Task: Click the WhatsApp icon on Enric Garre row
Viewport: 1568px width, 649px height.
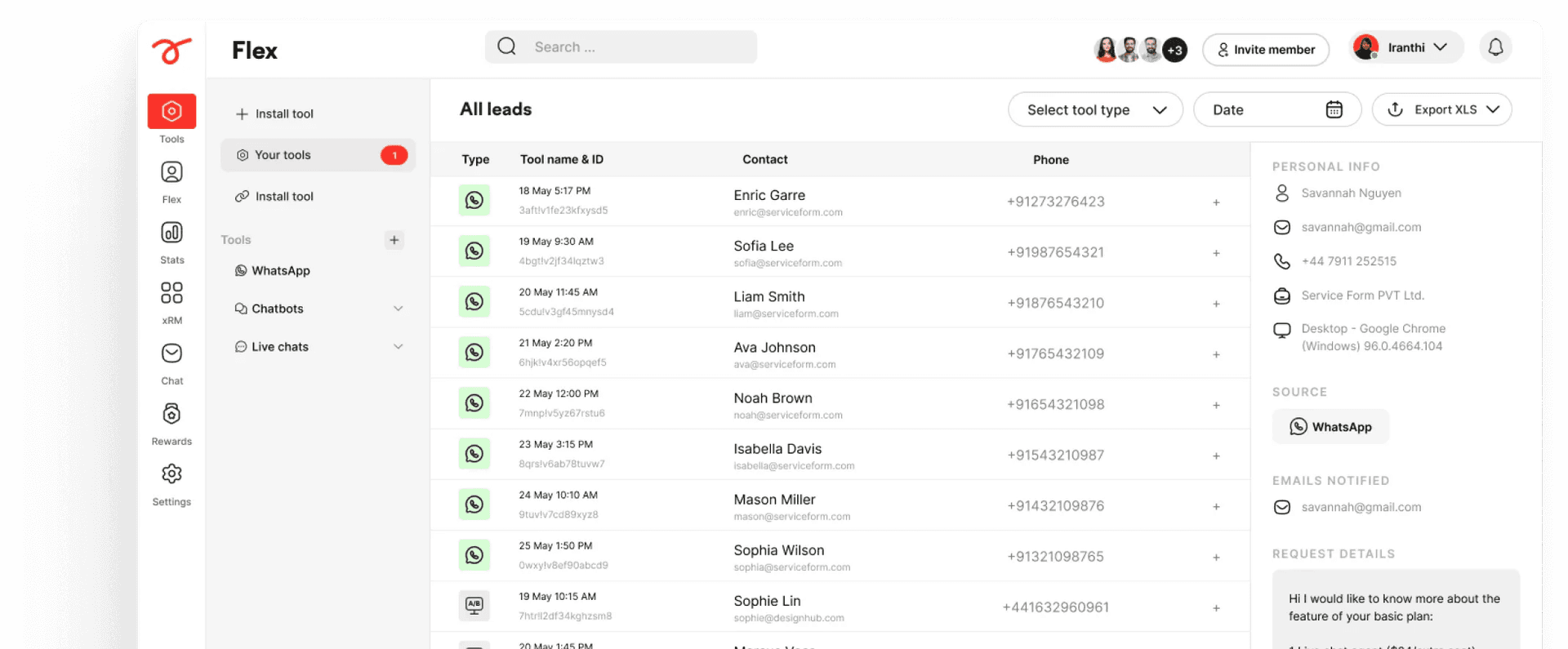Action: tap(474, 200)
